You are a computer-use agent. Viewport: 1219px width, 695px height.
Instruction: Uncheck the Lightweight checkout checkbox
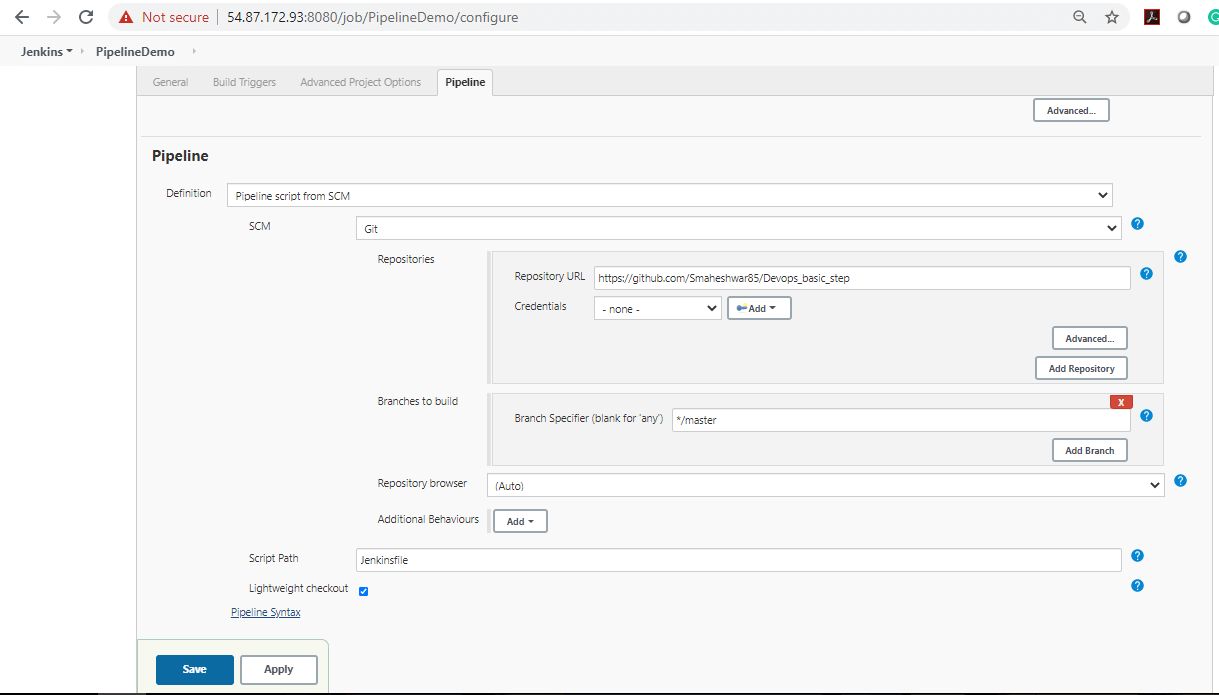pyautogui.click(x=363, y=591)
